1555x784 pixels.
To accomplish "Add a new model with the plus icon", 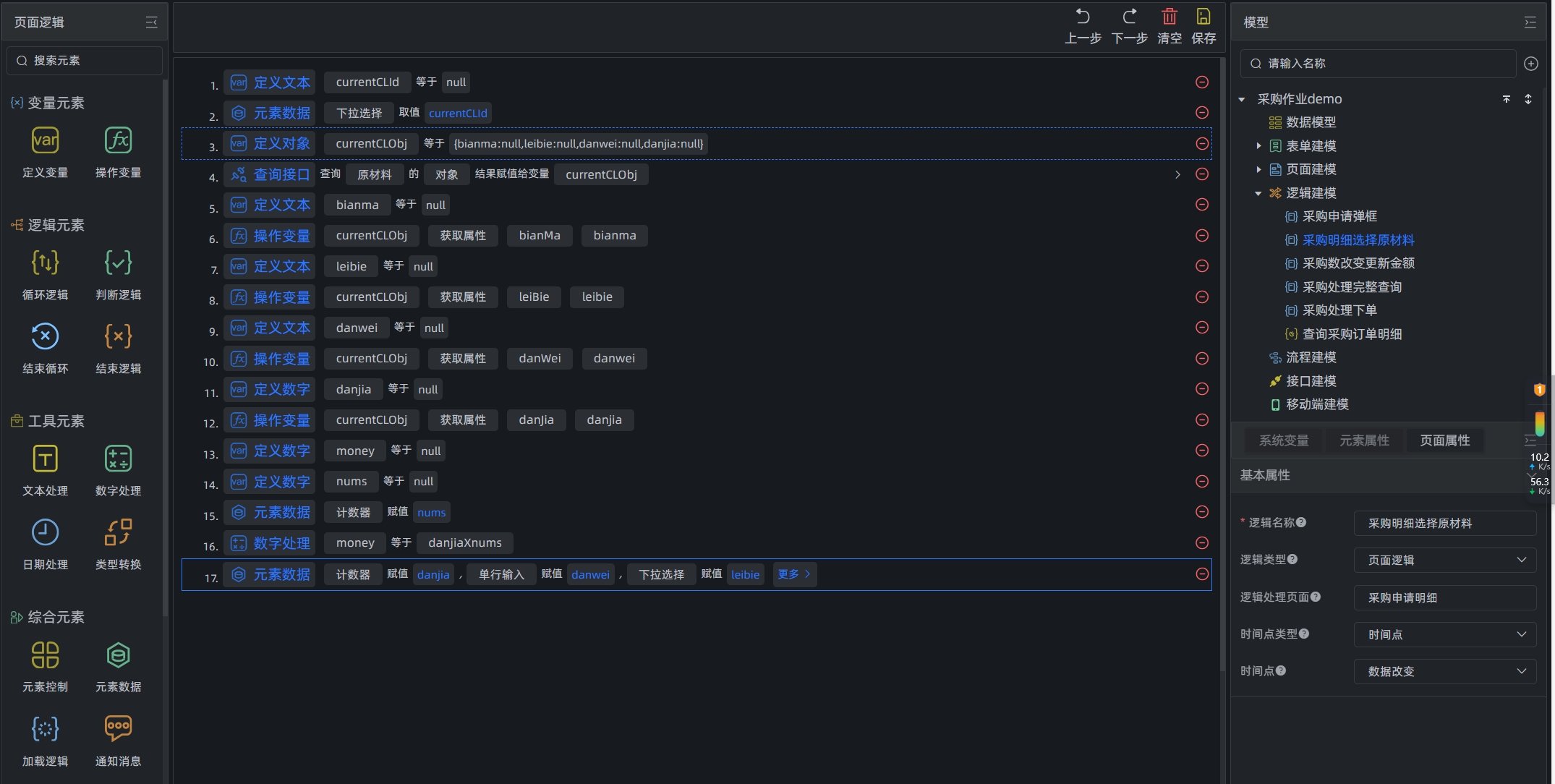I will click(1531, 64).
